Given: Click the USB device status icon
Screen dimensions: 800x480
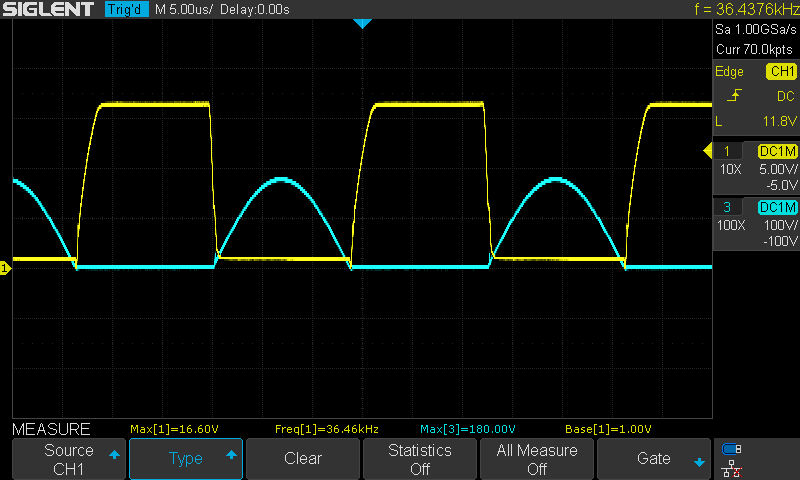Looking at the screenshot, I should pos(732,449).
